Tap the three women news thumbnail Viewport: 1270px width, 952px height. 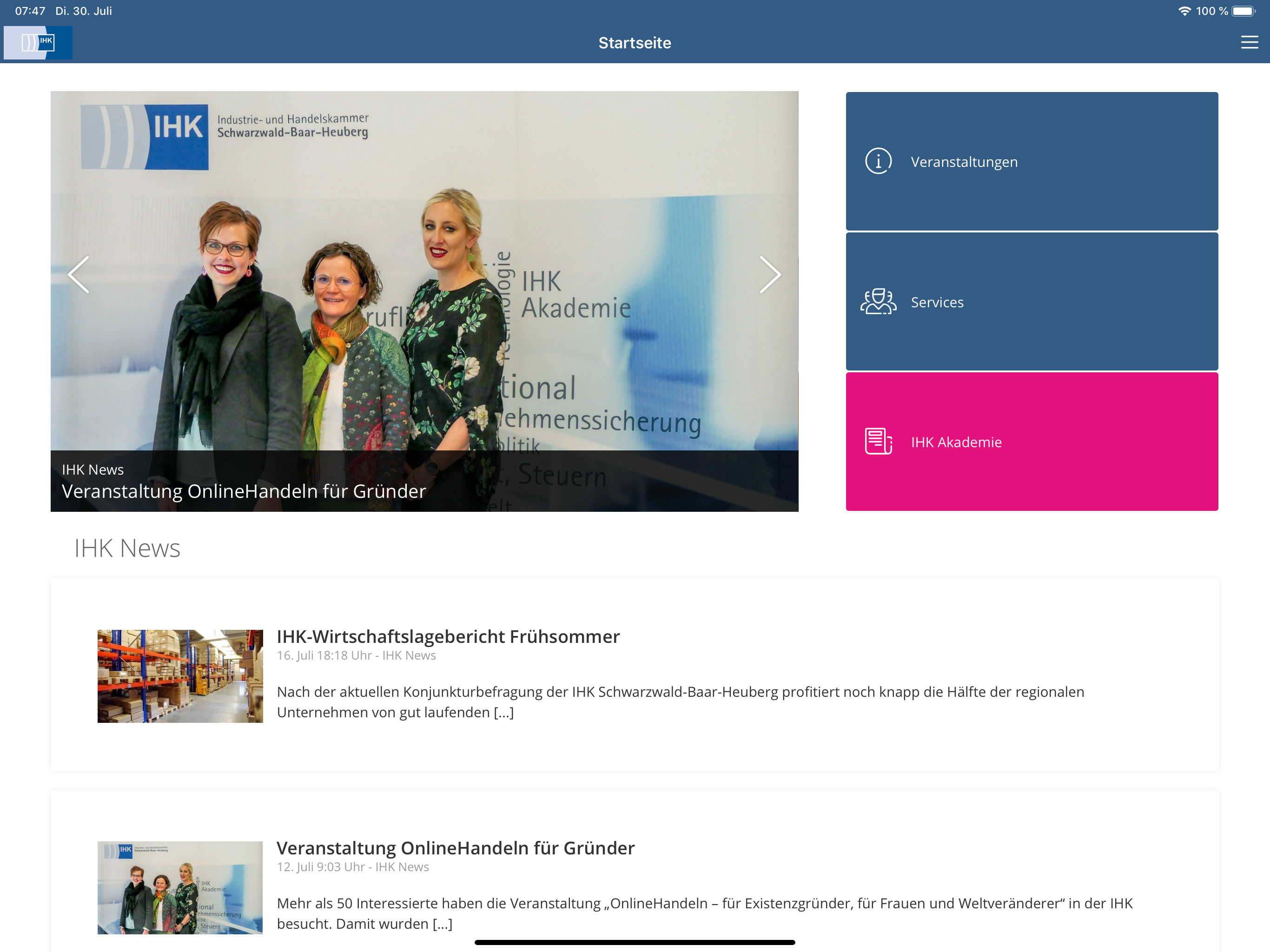[x=180, y=888]
